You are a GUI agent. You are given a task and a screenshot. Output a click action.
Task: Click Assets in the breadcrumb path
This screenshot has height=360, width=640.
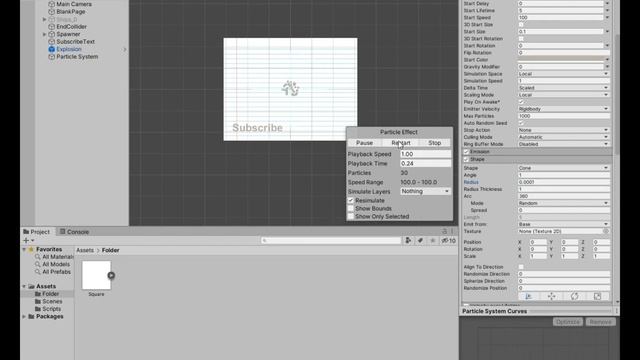click(x=85, y=250)
